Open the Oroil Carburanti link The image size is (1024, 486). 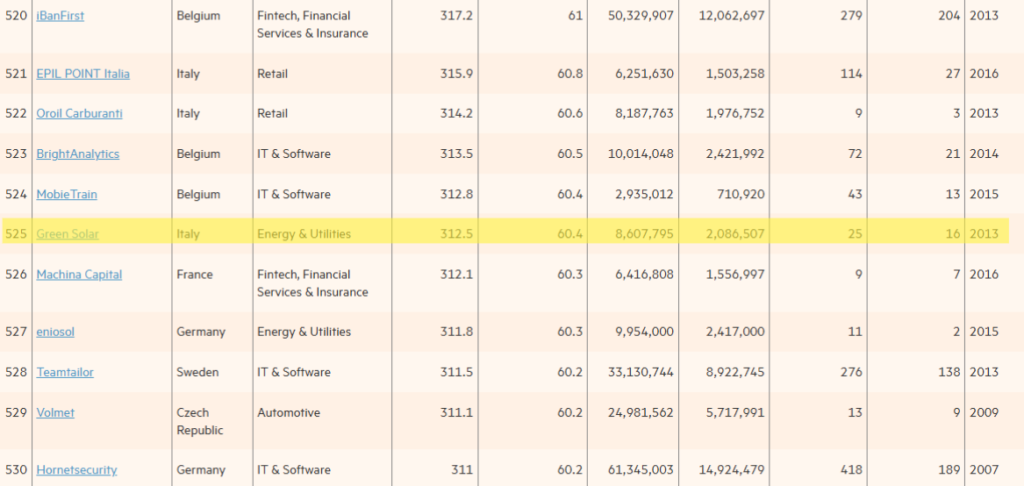click(80, 114)
